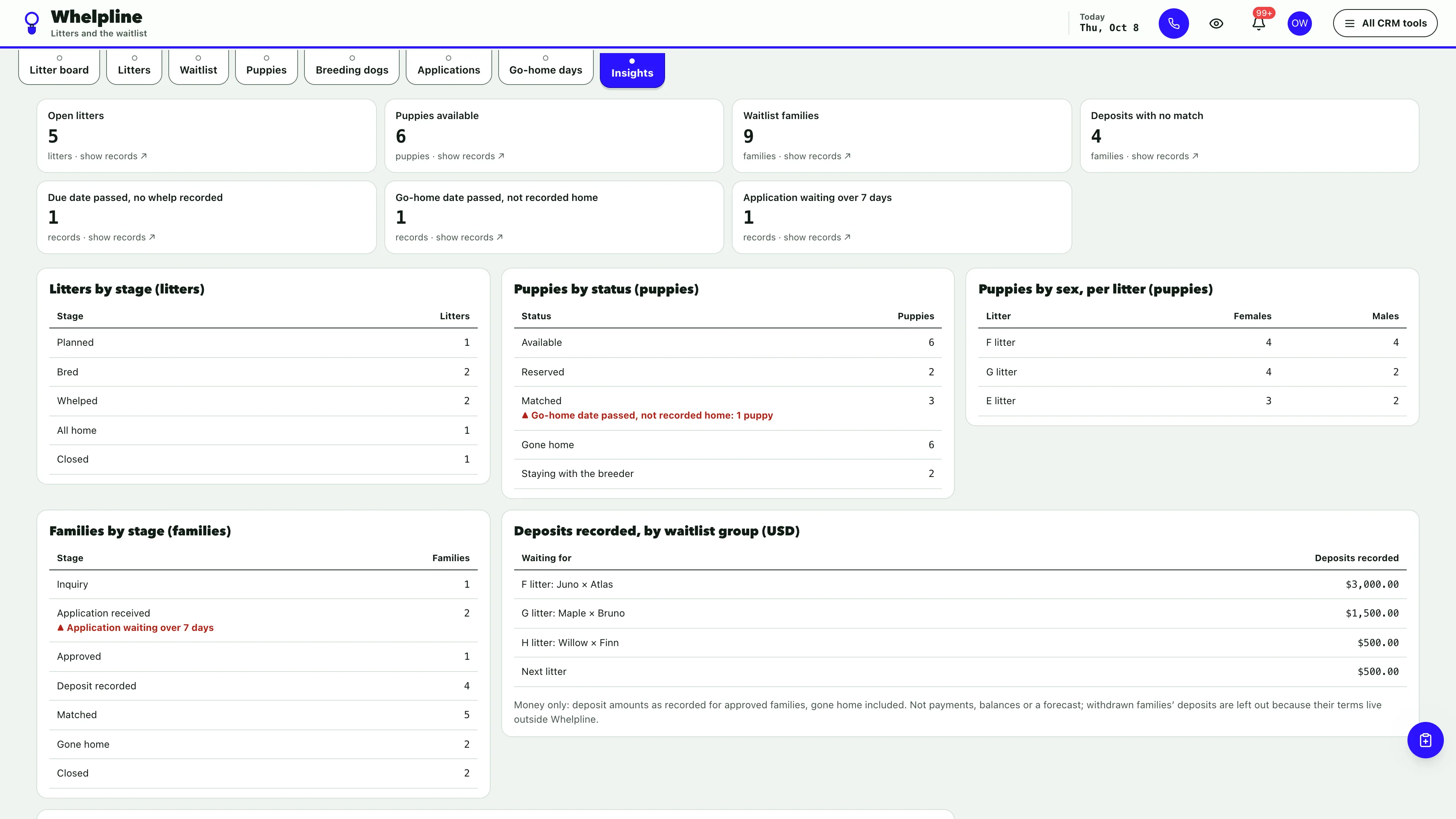Image resolution: width=1456 pixels, height=819 pixels.
Task: Switch to the Waitlist tab
Action: [x=198, y=67]
